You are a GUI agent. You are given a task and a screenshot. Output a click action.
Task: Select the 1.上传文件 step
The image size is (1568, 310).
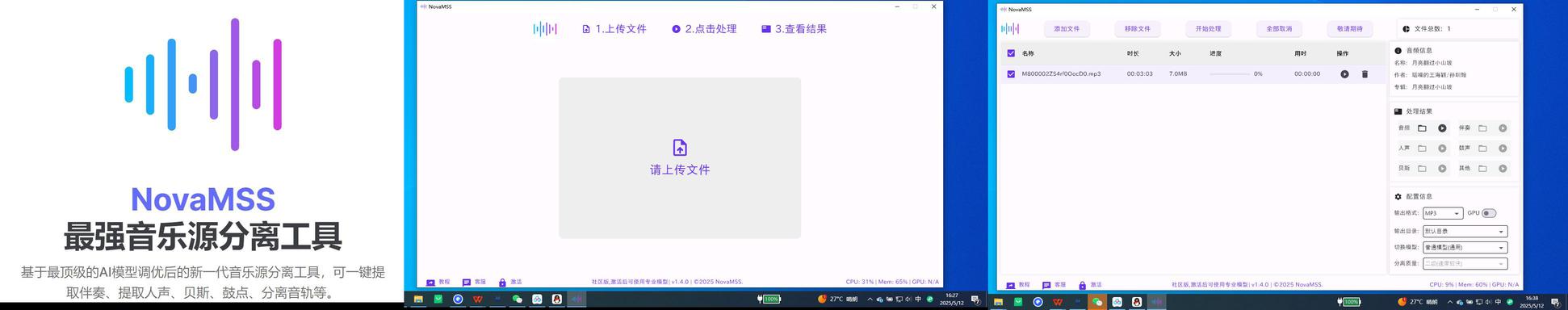pos(614,29)
